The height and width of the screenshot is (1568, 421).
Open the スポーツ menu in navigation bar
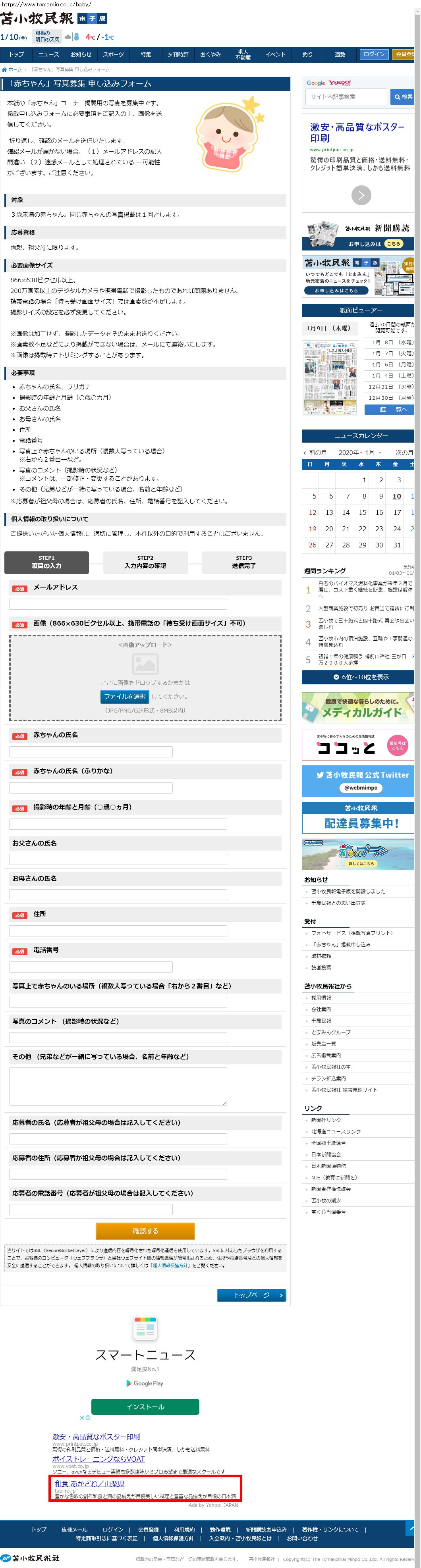tap(113, 54)
